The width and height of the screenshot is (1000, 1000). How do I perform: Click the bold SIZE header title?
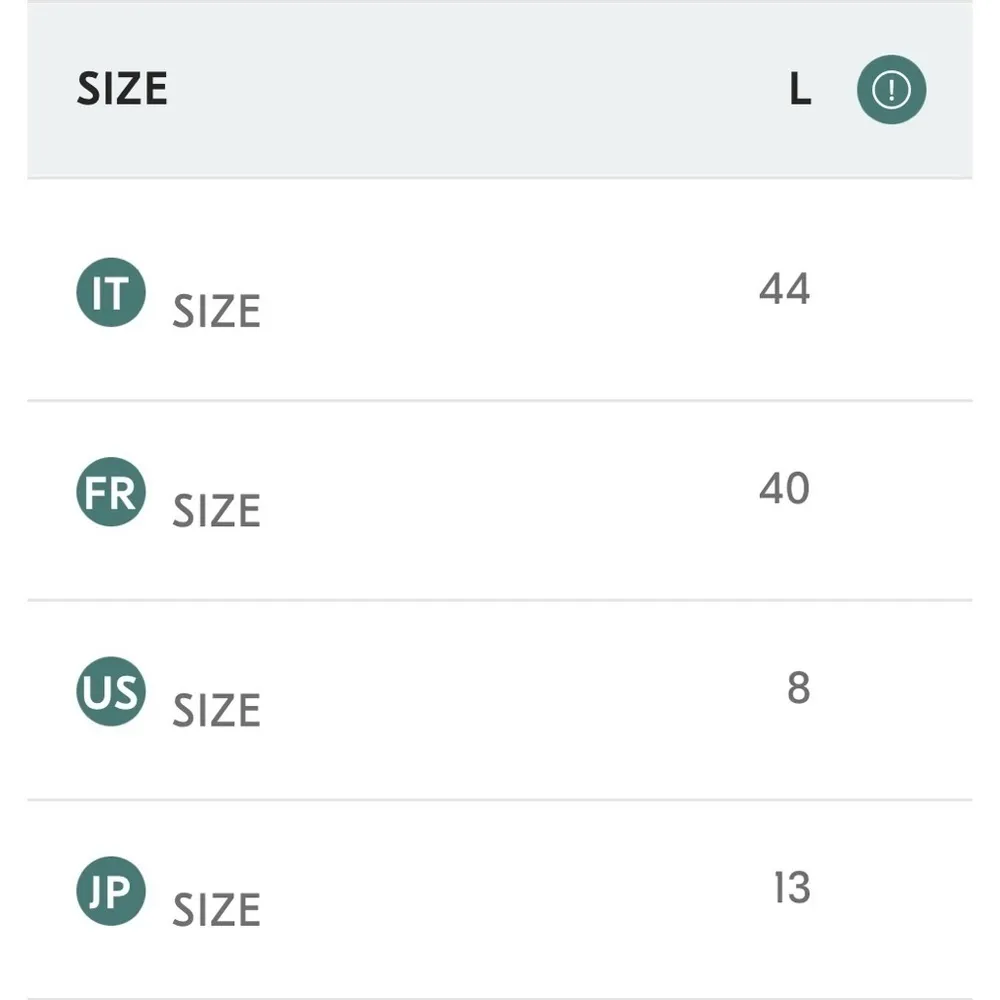[122, 90]
